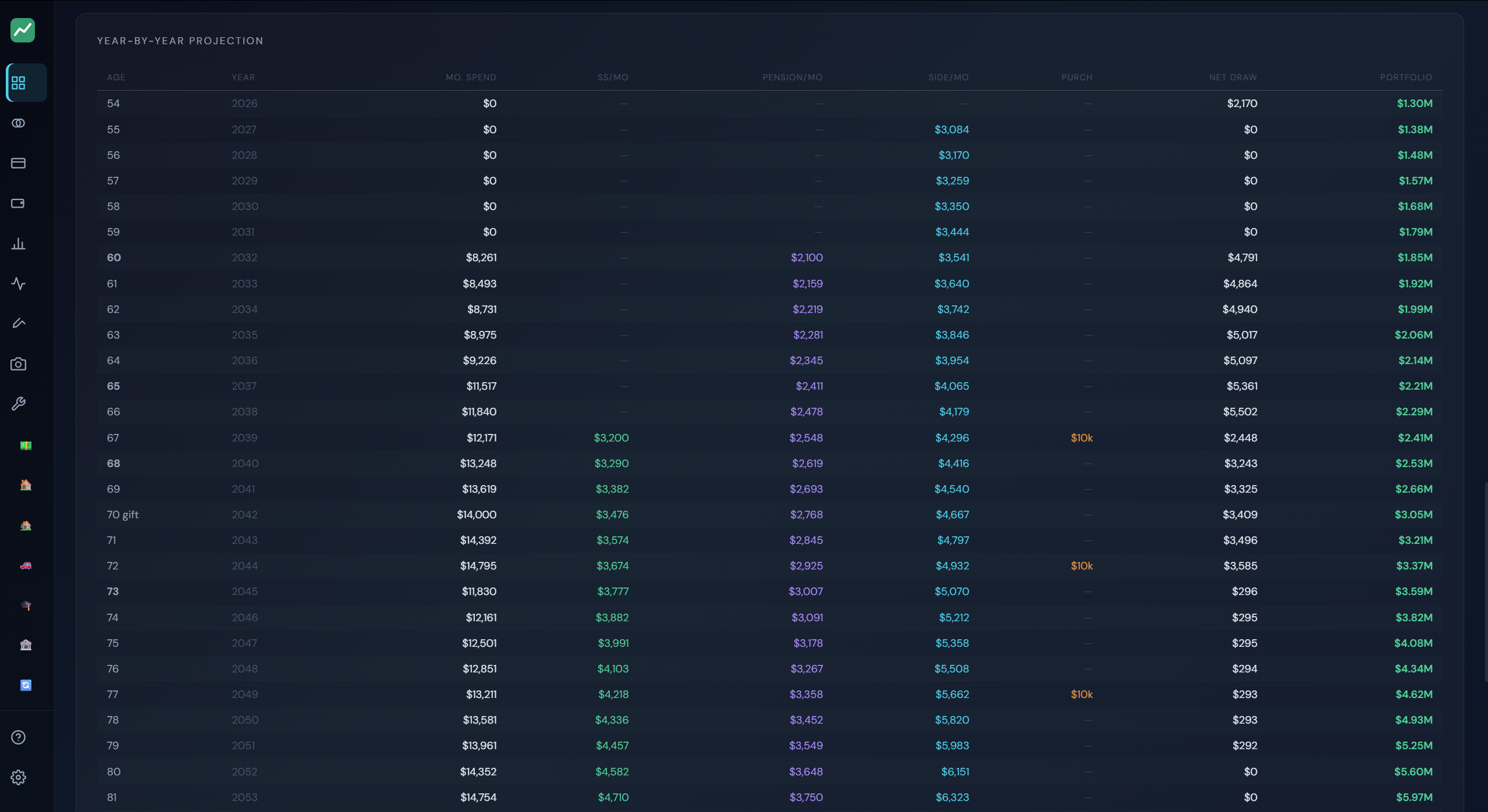This screenshot has width=1488, height=812.
Task: Click the $10k purchase in the 2039 row
Action: pos(1082,438)
